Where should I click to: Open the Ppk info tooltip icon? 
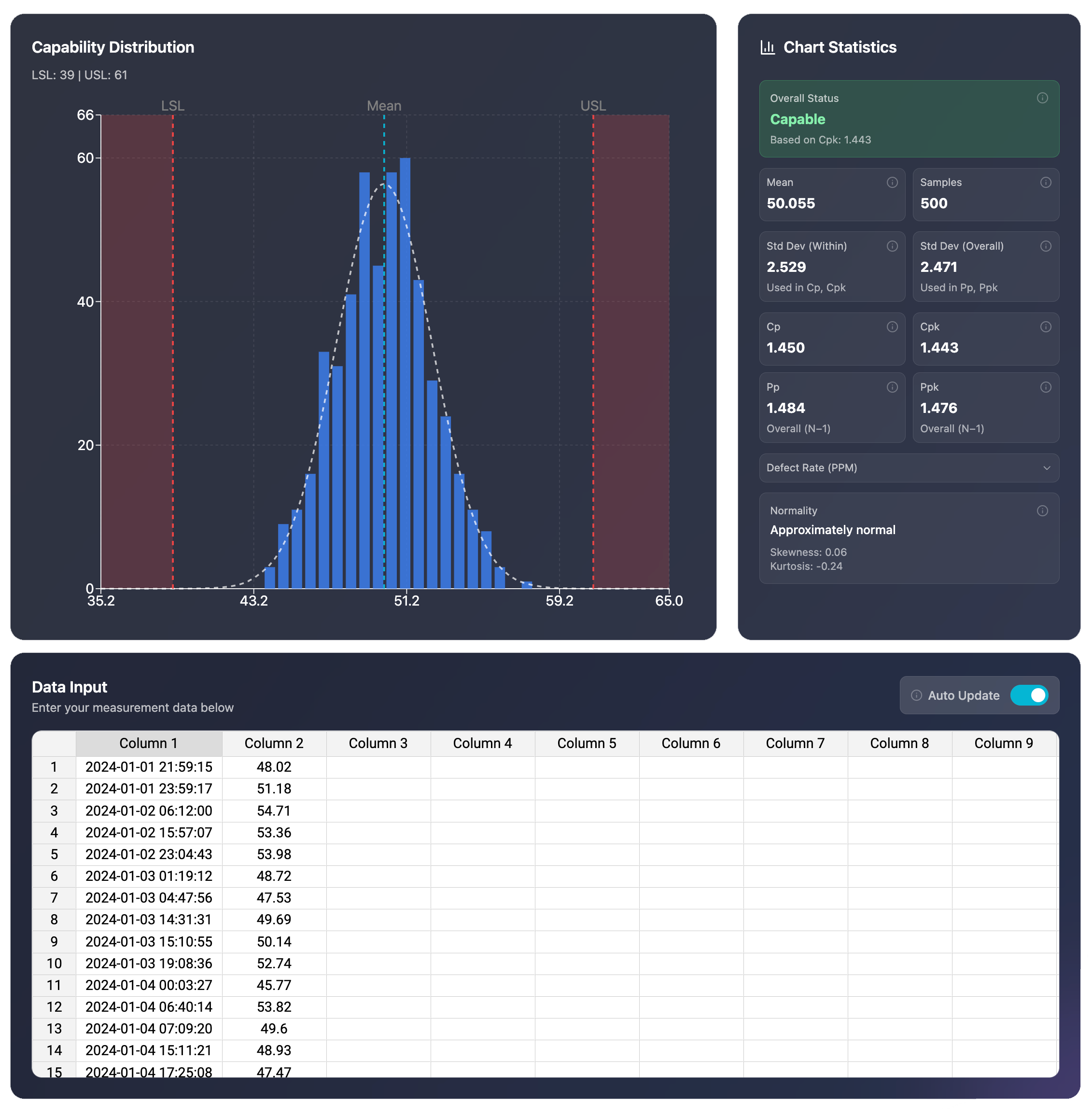click(x=1046, y=387)
